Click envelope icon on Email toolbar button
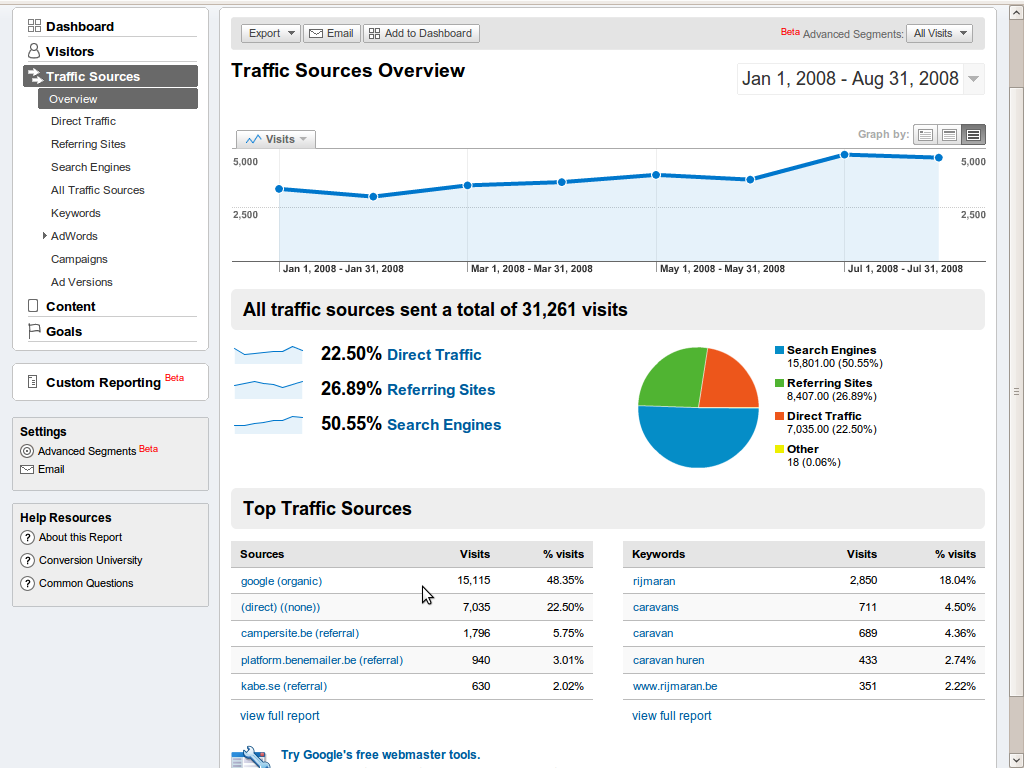The height and width of the screenshot is (768, 1024). point(316,33)
